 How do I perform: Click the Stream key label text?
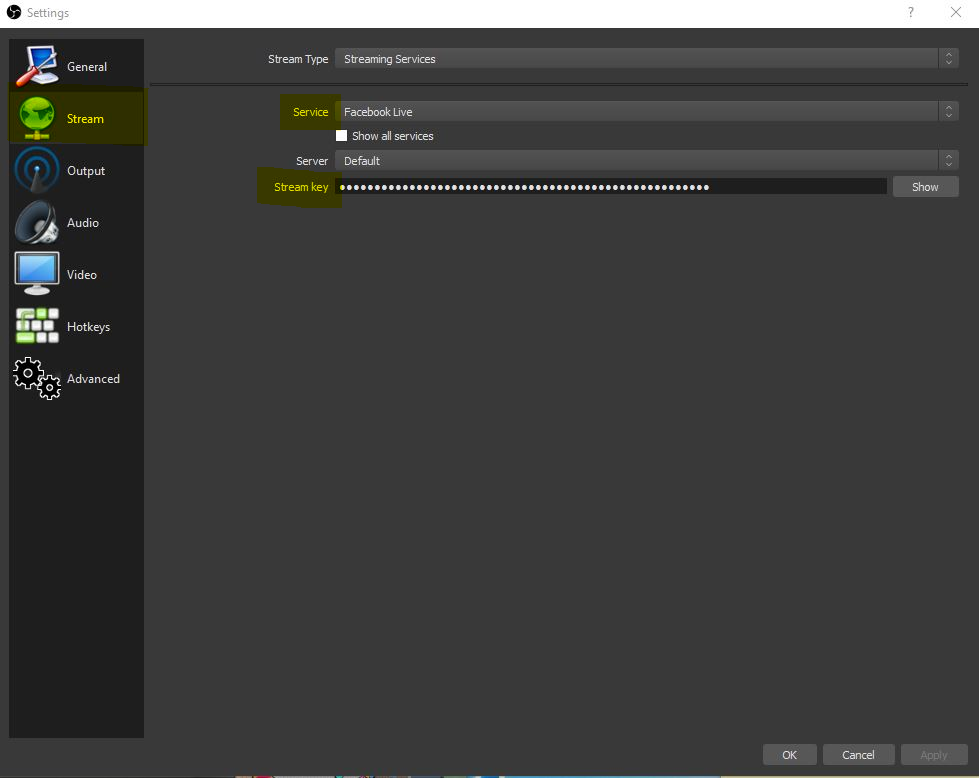(x=301, y=187)
